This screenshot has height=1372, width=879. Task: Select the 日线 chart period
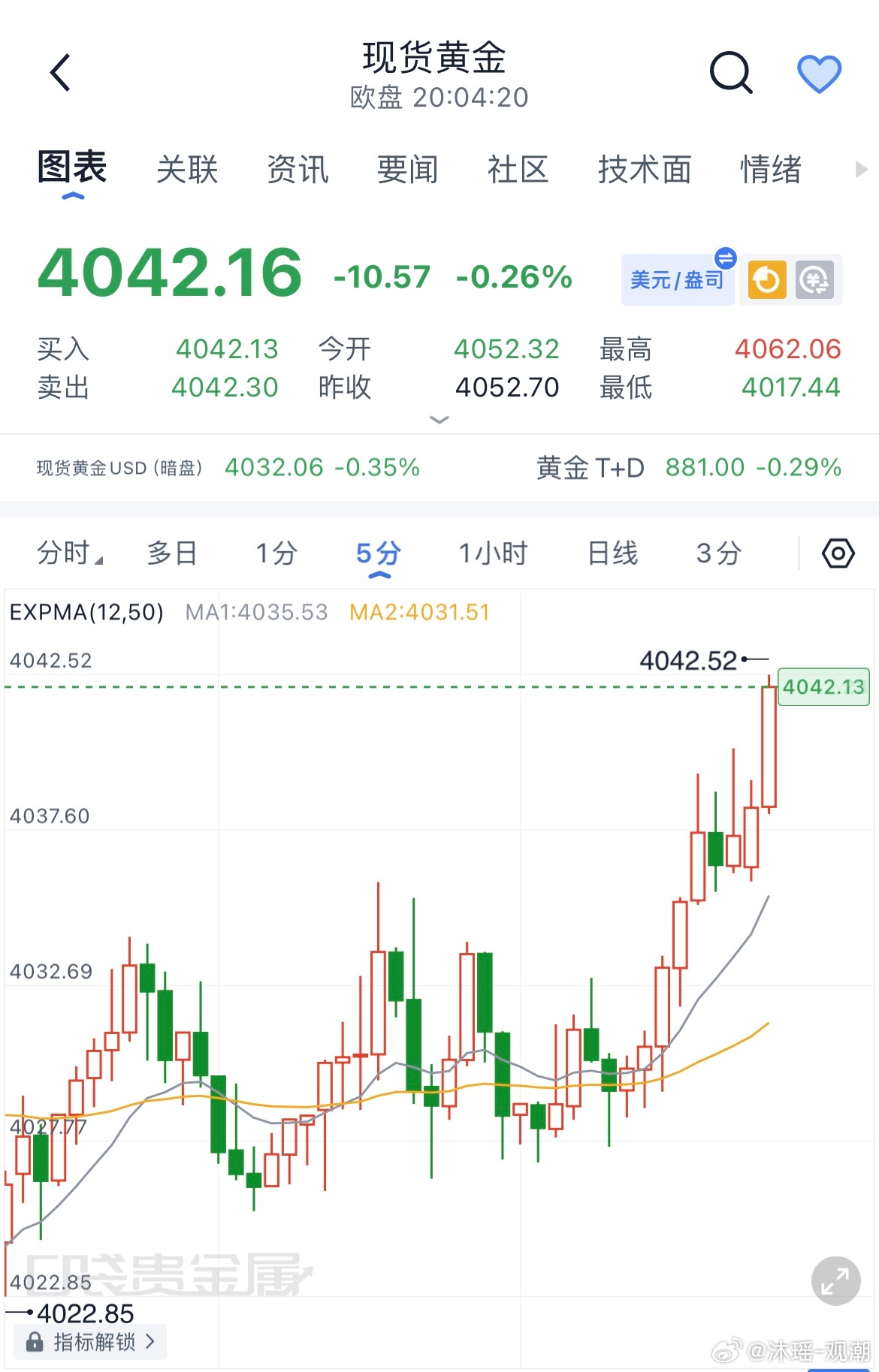pyautogui.click(x=612, y=553)
